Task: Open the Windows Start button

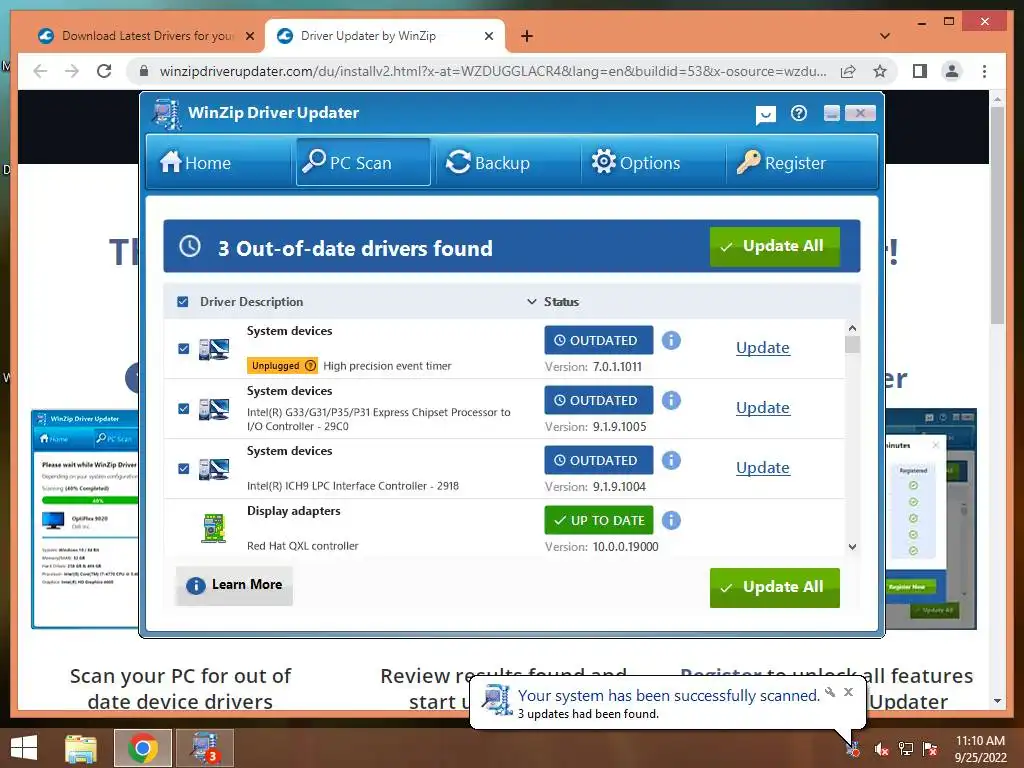Action: point(24,748)
